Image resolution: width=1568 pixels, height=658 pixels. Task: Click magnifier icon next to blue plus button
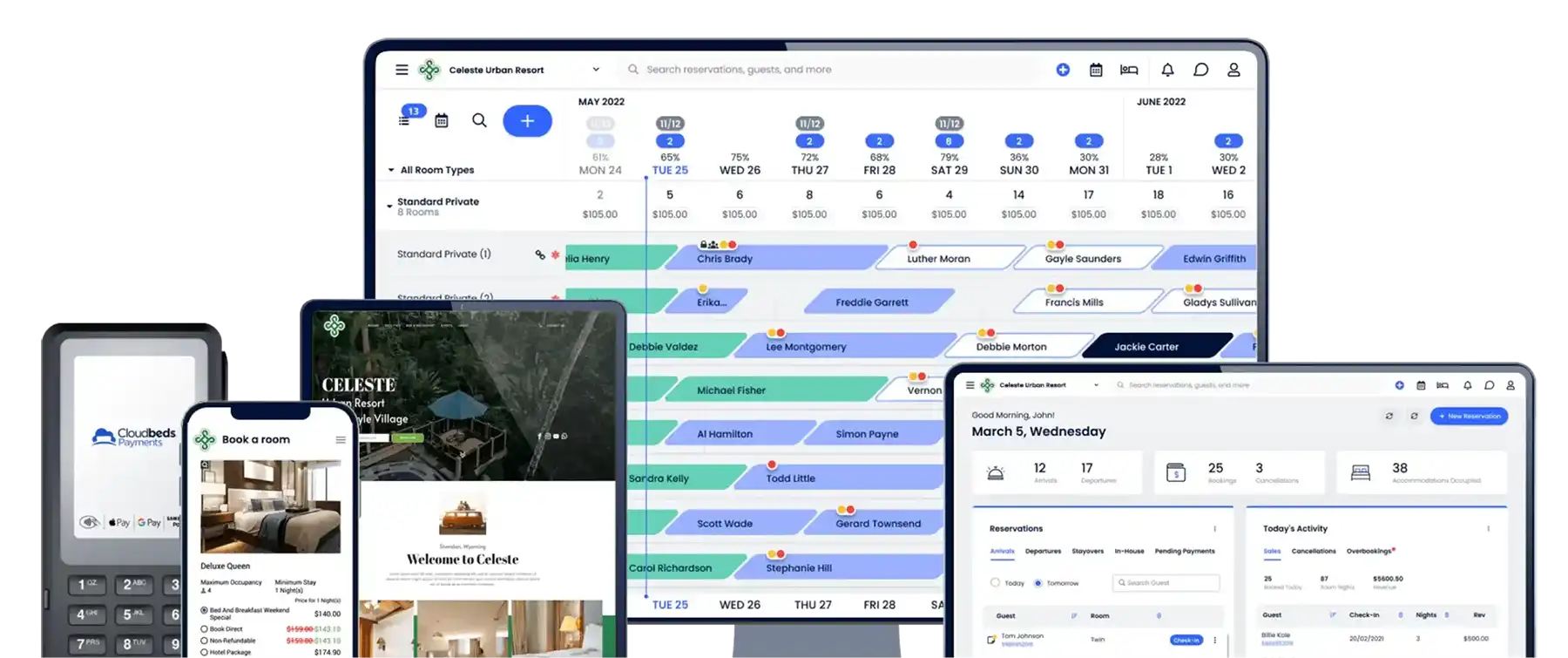tap(479, 120)
